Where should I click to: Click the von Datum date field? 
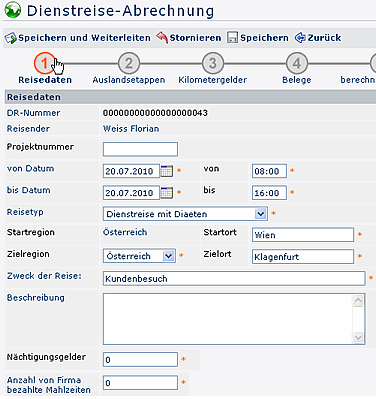131,171
